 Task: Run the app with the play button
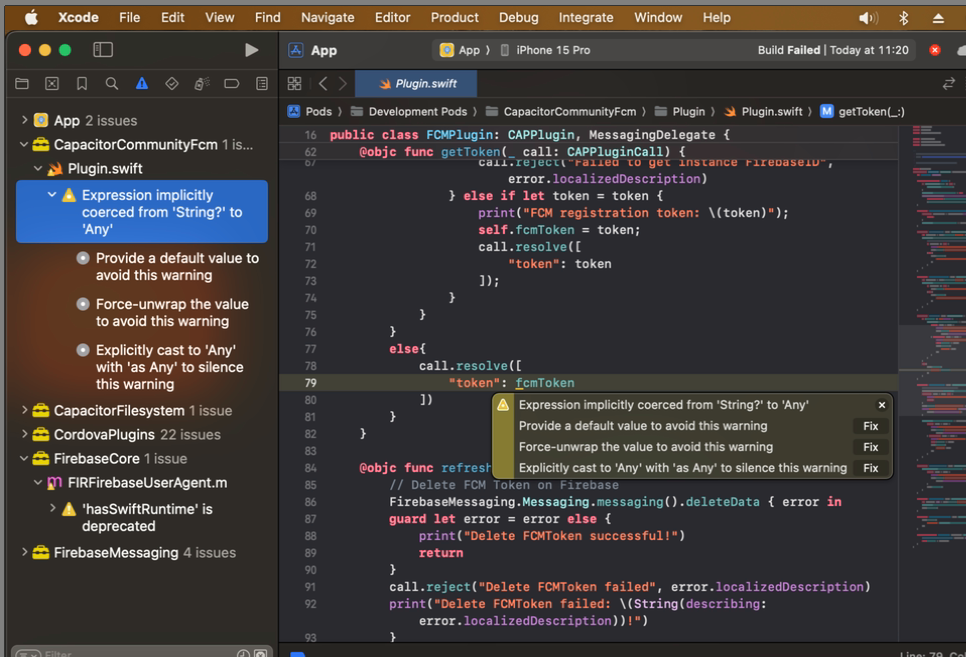pyautogui.click(x=251, y=50)
